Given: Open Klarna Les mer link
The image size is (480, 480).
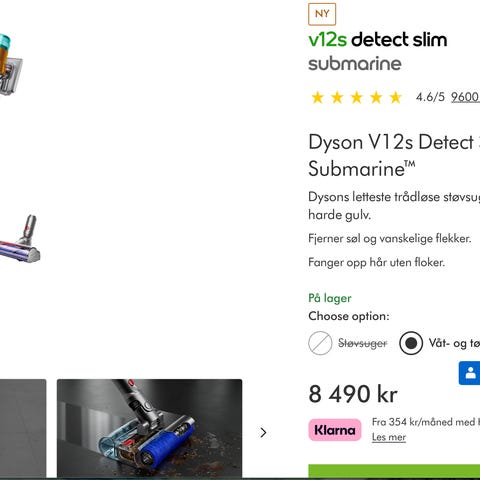Looking at the screenshot, I should (389, 437).
